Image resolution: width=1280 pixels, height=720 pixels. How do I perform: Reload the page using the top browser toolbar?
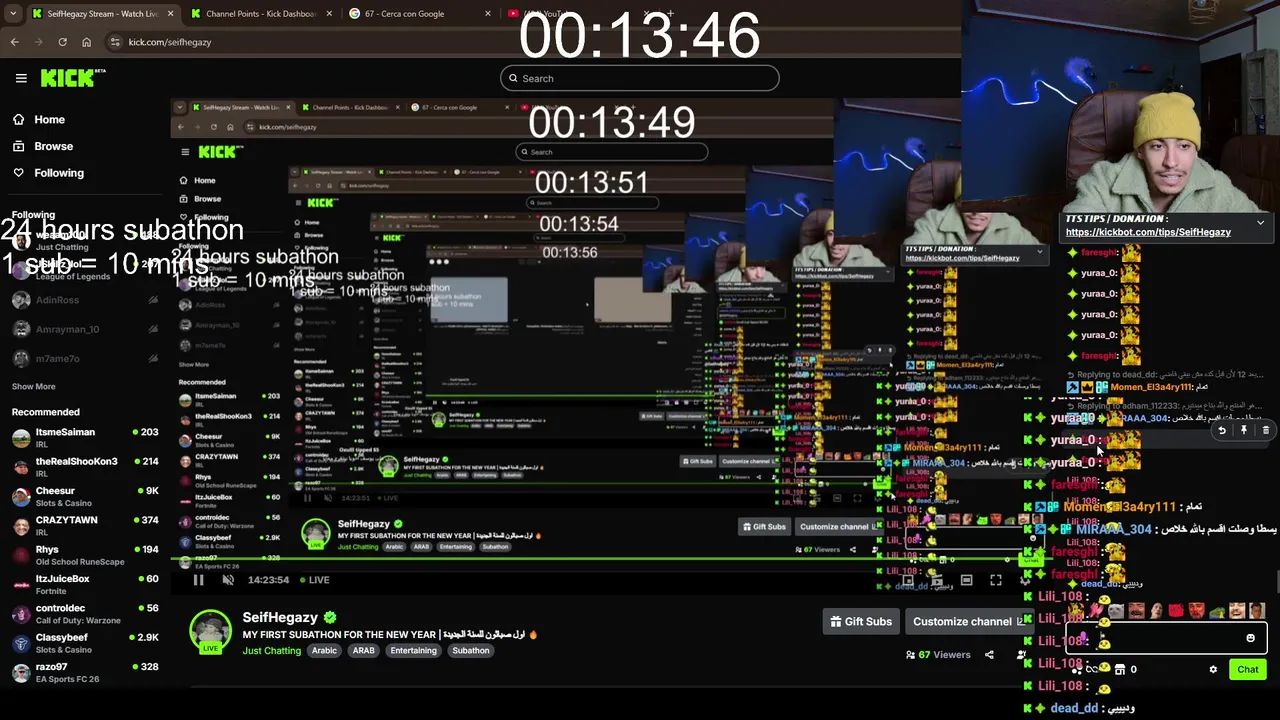(62, 42)
